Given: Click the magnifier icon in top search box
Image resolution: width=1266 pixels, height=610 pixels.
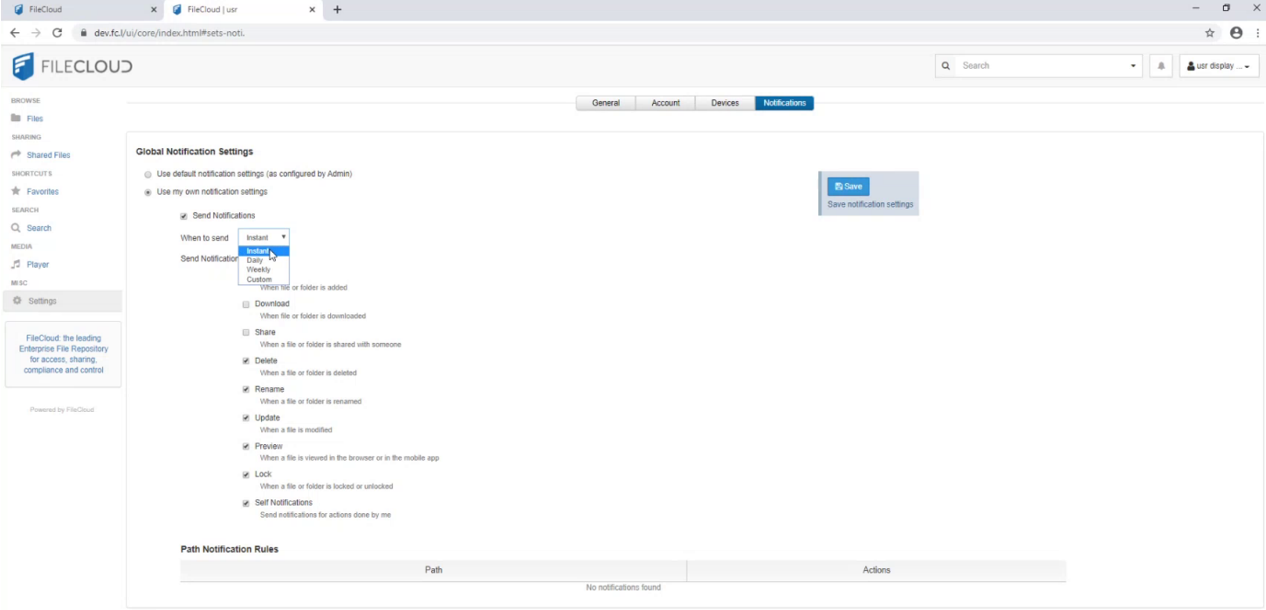Looking at the screenshot, I should point(947,66).
